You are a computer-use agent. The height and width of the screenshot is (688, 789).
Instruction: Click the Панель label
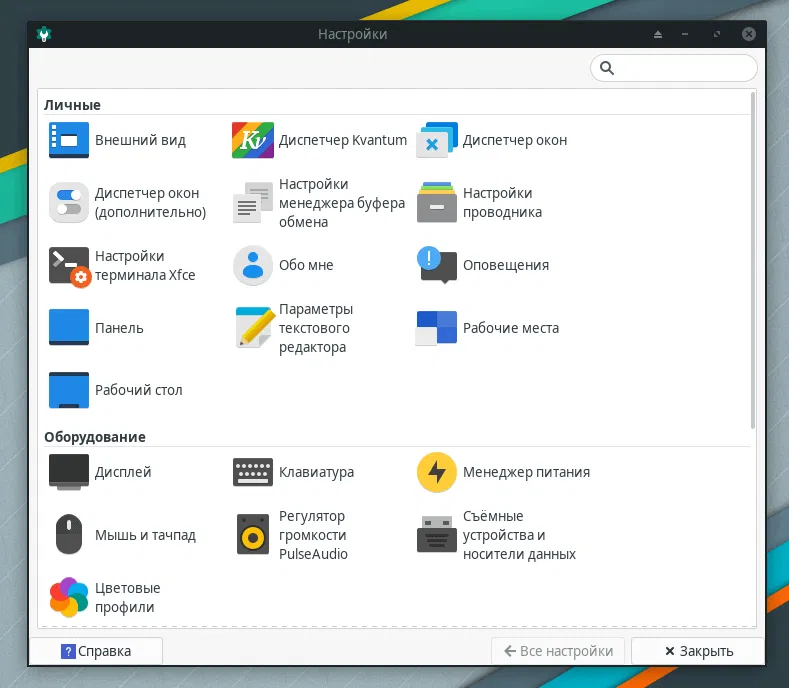[119, 328]
